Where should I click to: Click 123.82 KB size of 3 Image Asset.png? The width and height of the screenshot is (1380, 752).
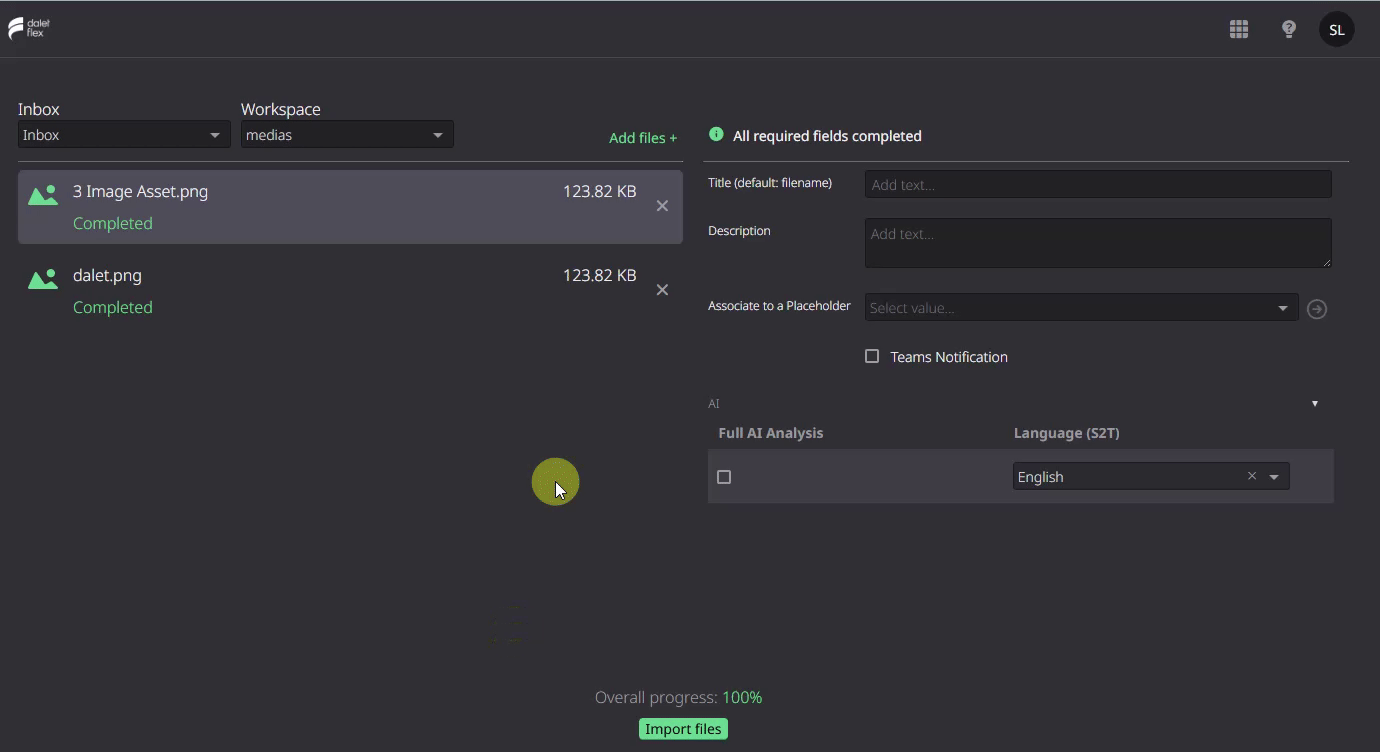(600, 191)
